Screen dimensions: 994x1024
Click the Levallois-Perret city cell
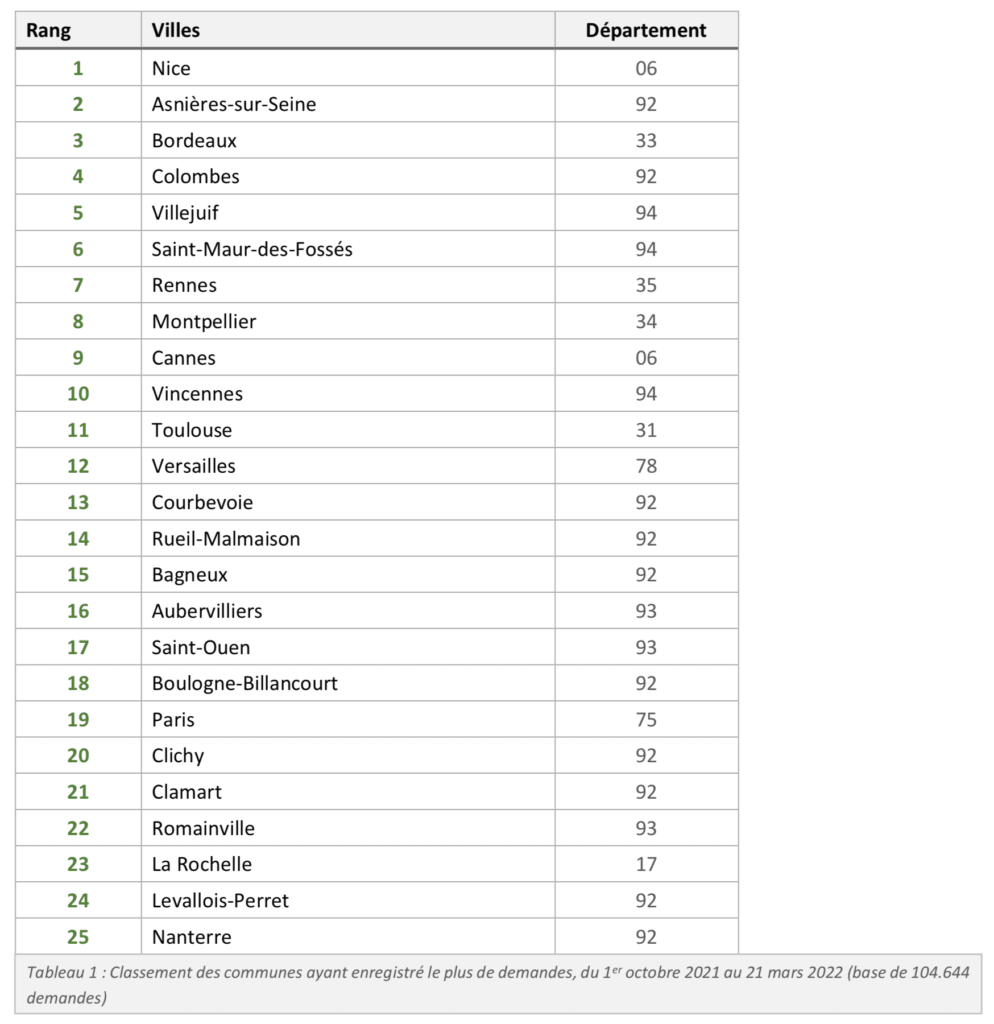(220, 900)
